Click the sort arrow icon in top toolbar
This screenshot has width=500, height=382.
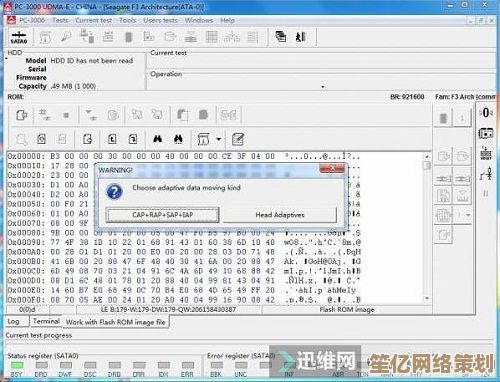(x=301, y=37)
